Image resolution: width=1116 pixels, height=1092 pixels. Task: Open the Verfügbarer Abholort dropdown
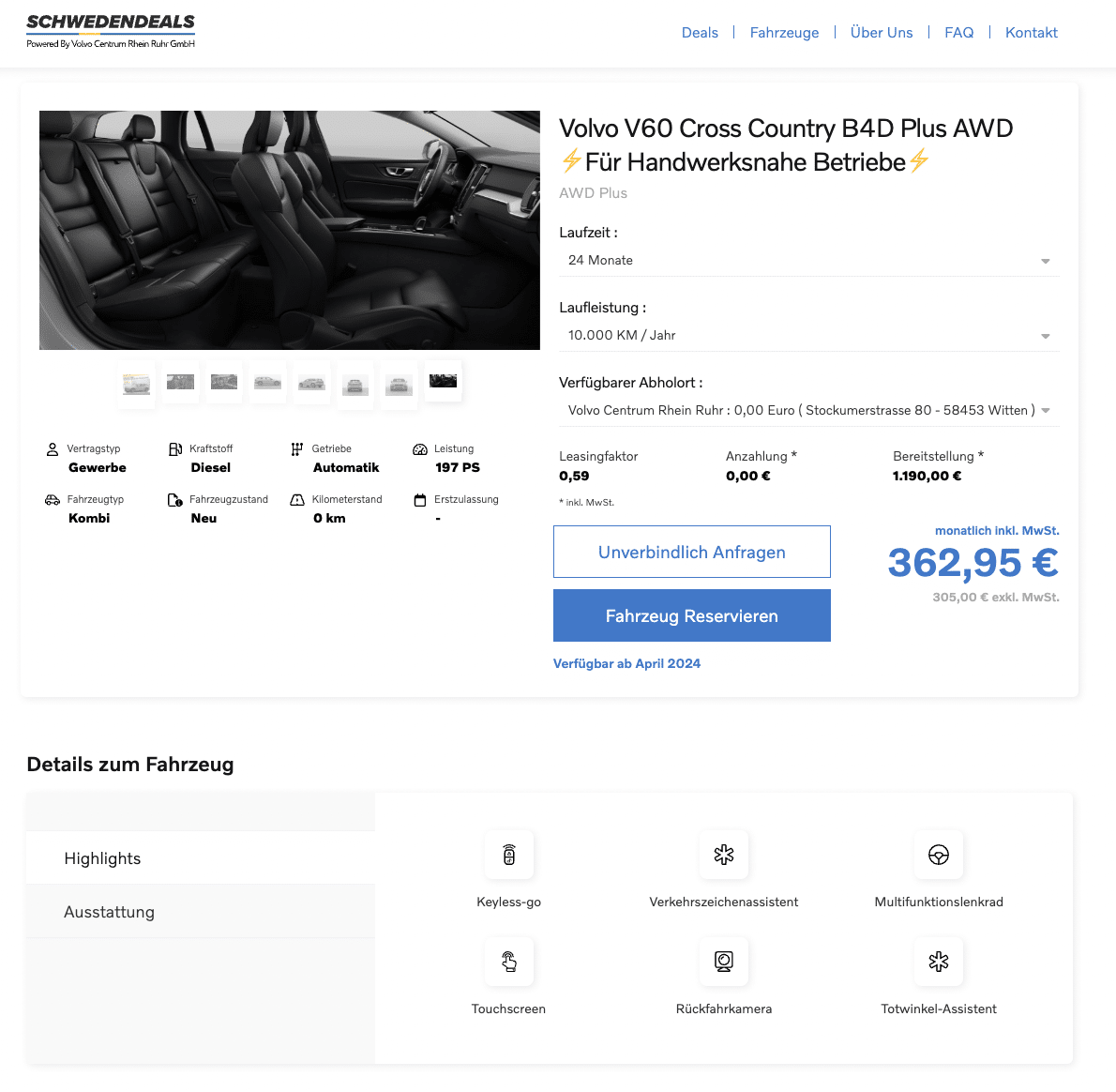click(x=809, y=411)
